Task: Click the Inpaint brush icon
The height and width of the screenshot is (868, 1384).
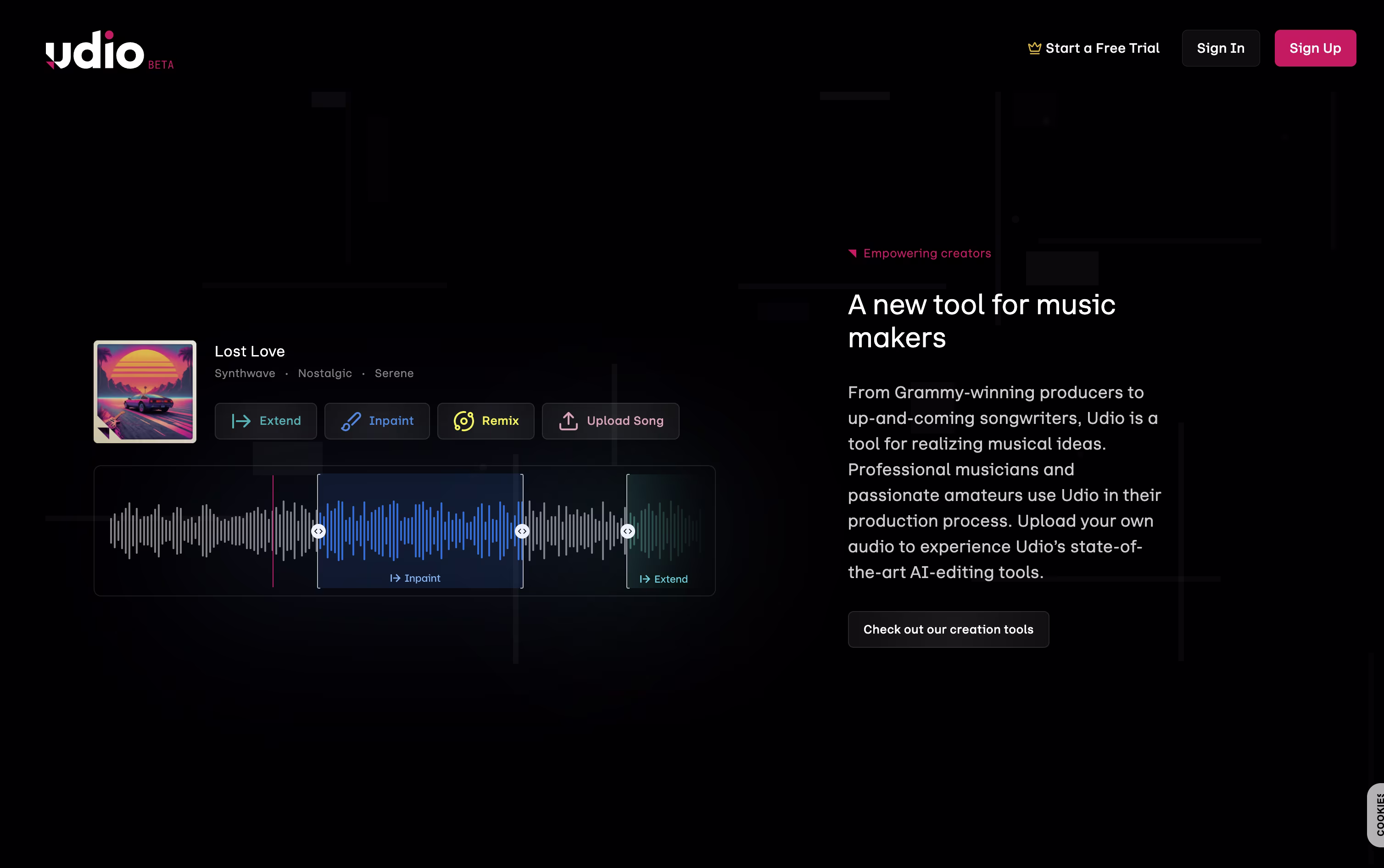Action: [351, 421]
